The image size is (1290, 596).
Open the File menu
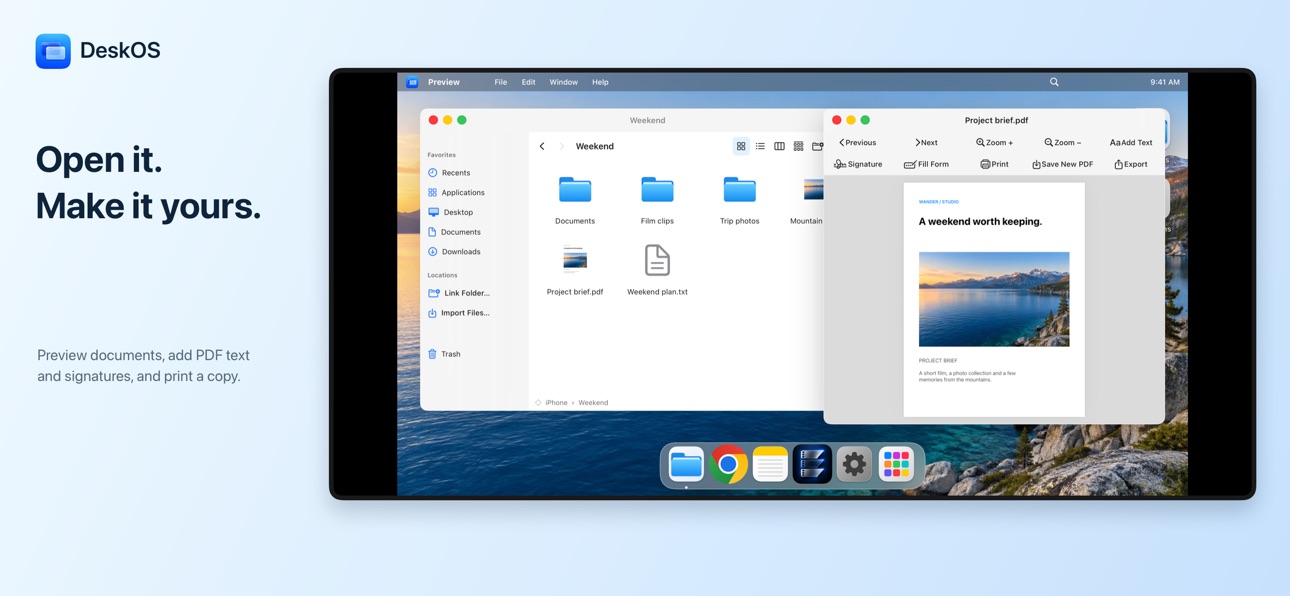point(500,82)
